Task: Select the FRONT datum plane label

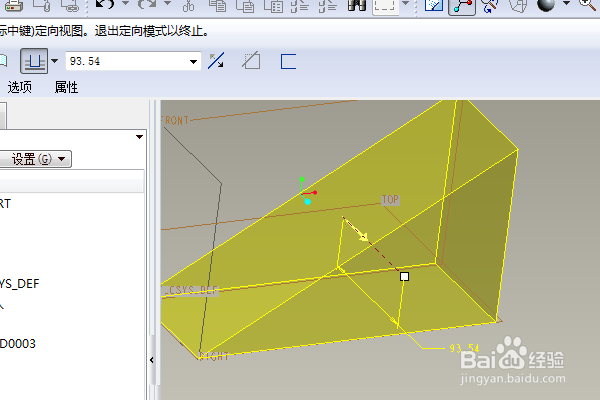Action: (175, 121)
